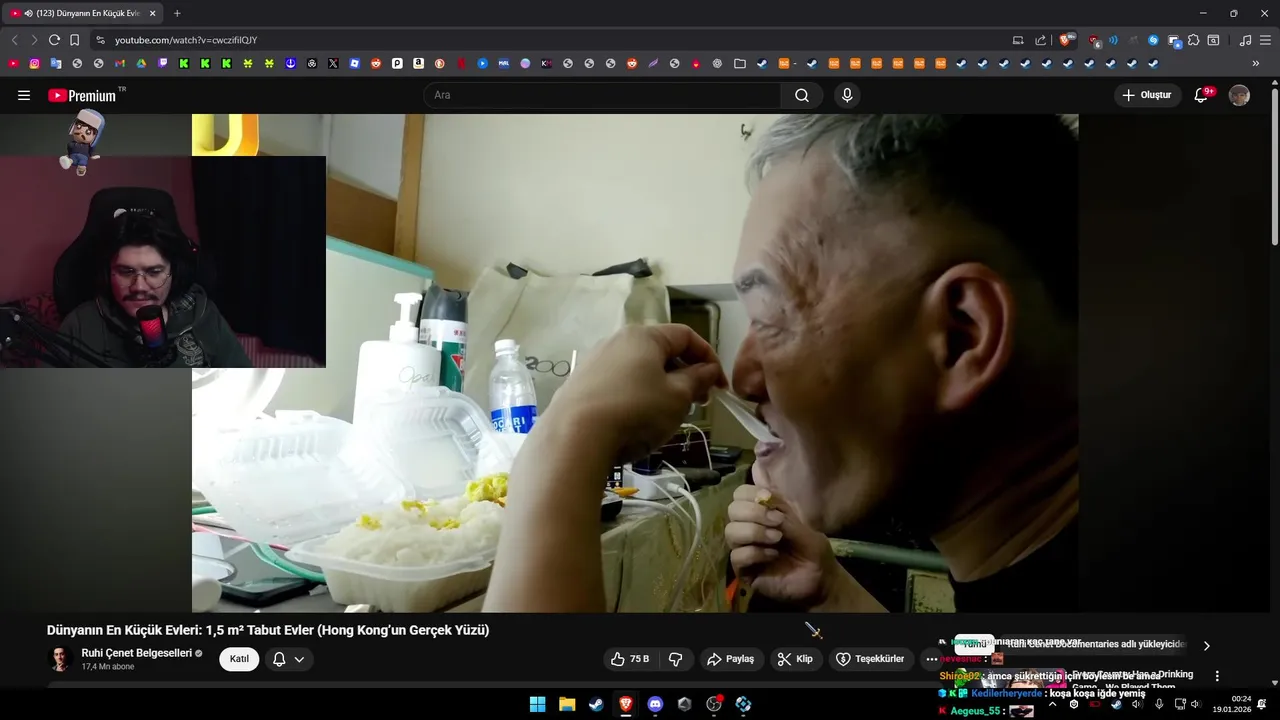Open Ruhi Çenet Belgeselleri channel link
Image resolution: width=1280 pixels, height=720 pixels.
point(136,653)
